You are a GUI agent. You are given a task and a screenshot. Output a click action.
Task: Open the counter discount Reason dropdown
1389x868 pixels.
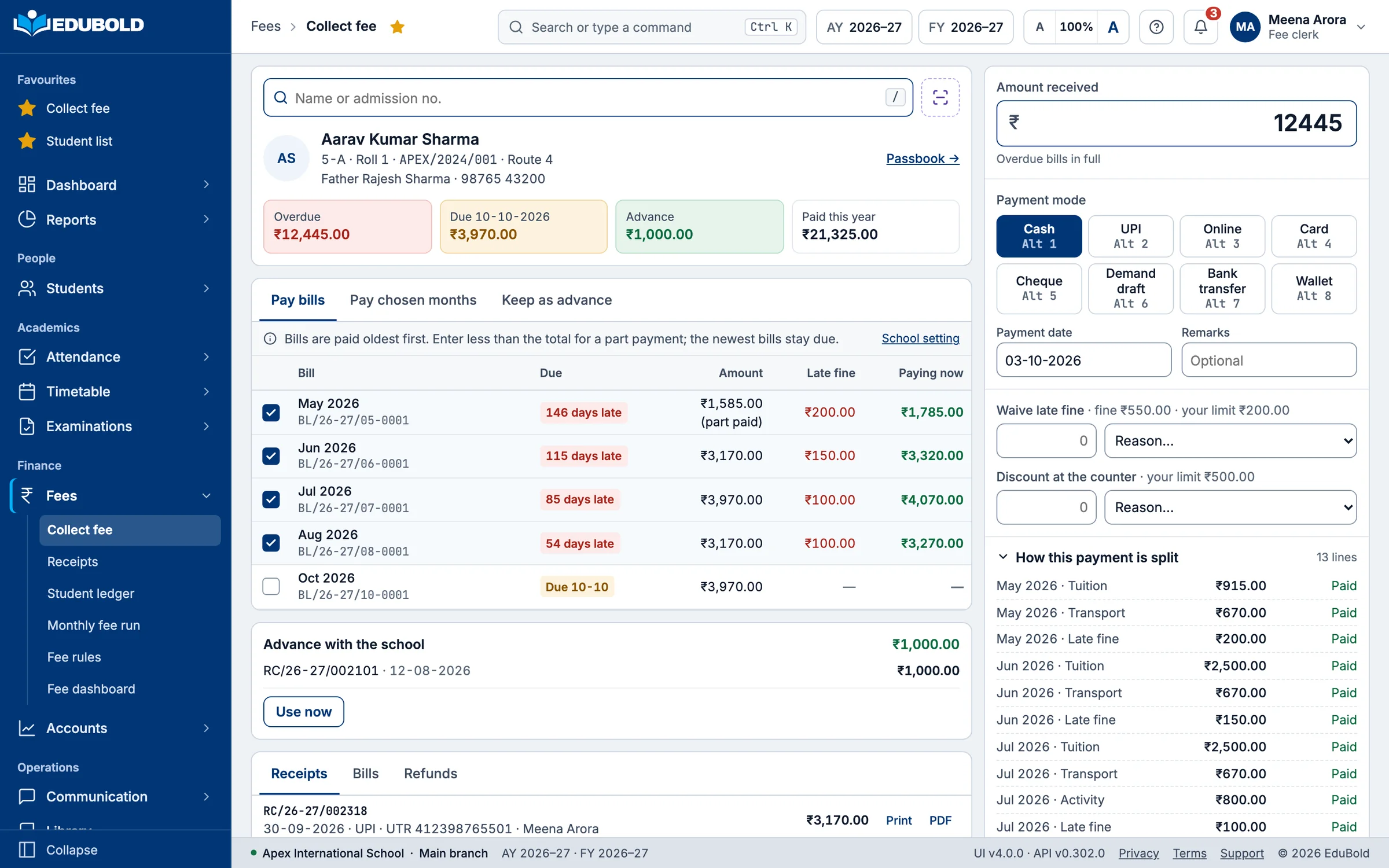tap(1230, 507)
